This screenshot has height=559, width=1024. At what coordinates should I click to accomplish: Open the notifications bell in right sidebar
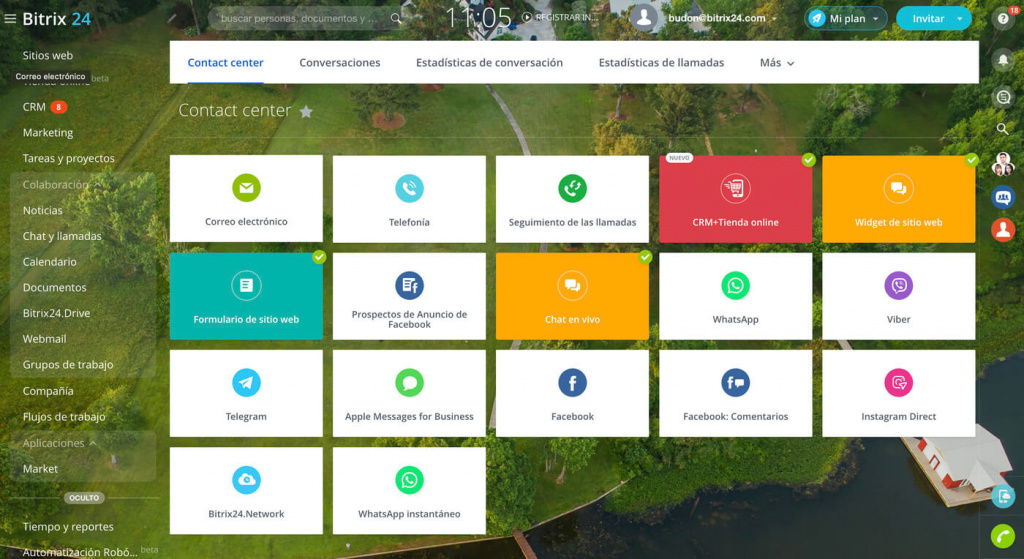[x=1003, y=60]
